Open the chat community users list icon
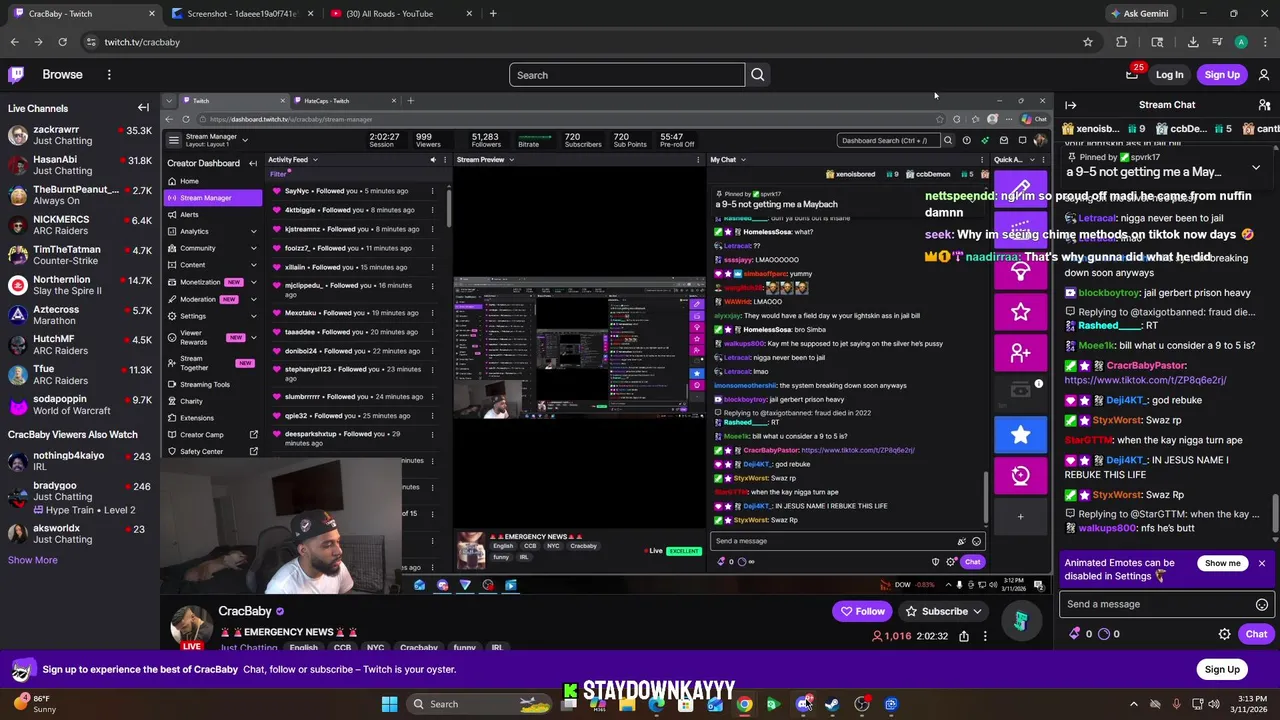The image size is (1280, 720). point(1264,105)
